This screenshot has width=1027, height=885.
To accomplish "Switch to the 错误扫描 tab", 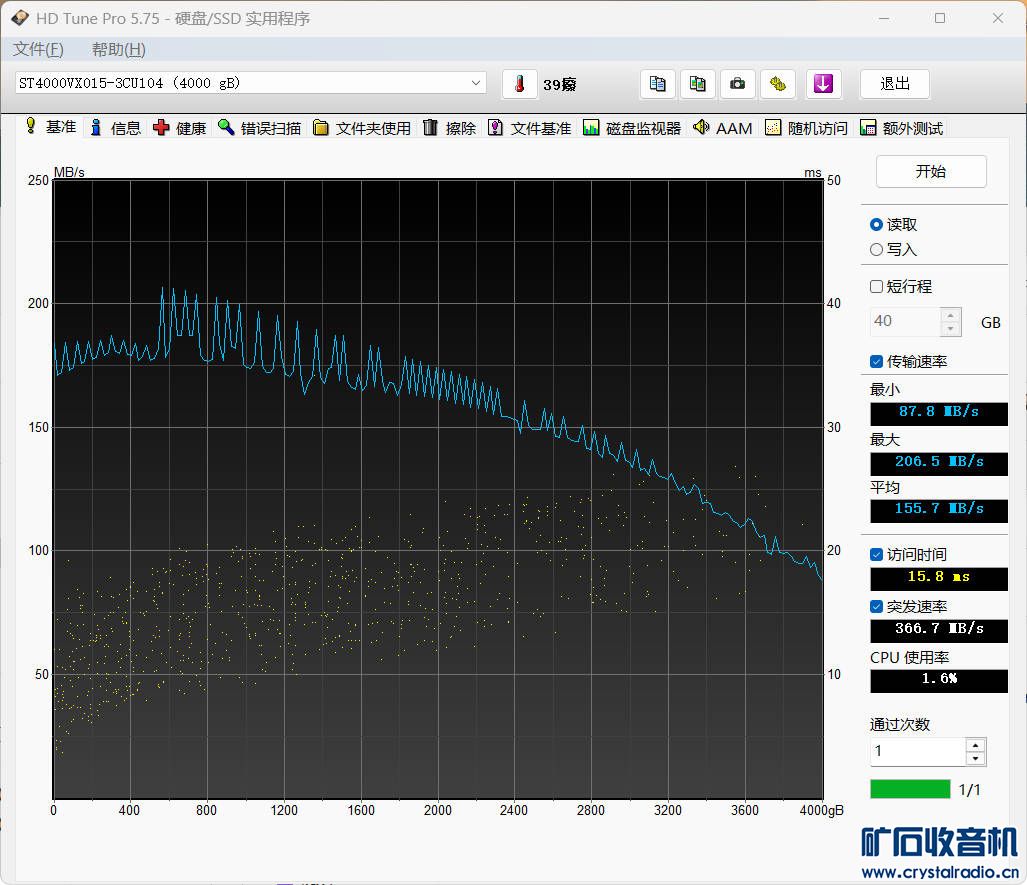I will tap(260, 128).
